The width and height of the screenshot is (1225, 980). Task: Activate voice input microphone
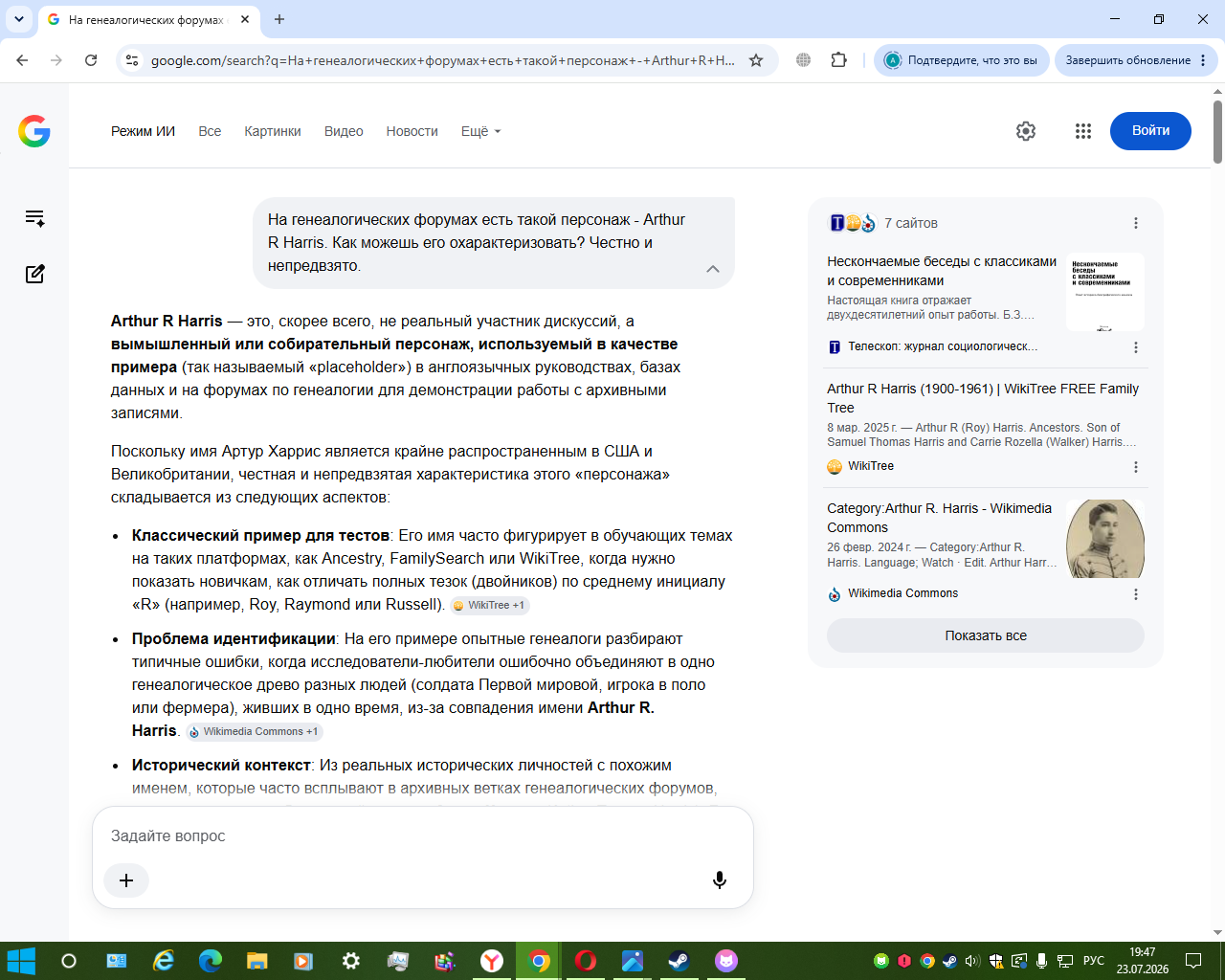click(720, 880)
